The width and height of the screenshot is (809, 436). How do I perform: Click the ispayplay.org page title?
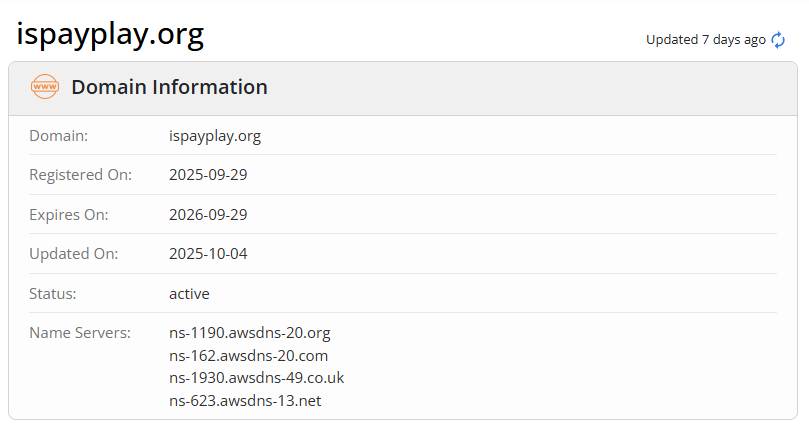click(110, 35)
